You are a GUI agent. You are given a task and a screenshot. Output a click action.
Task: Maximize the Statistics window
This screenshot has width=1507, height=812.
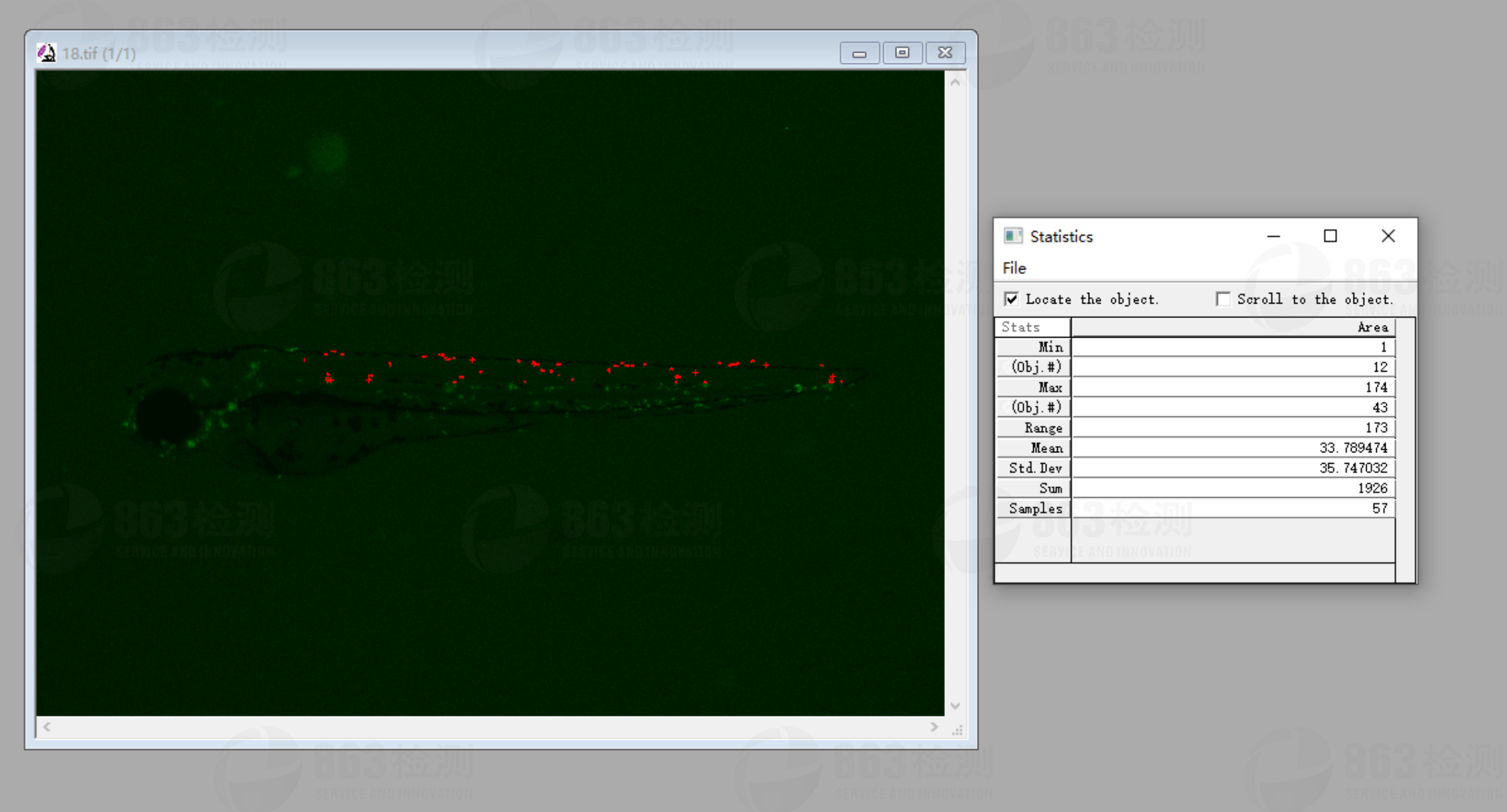tap(1330, 236)
